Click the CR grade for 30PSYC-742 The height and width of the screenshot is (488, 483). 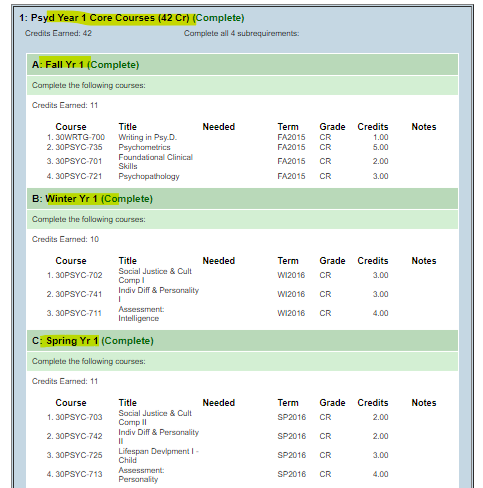[325, 436]
